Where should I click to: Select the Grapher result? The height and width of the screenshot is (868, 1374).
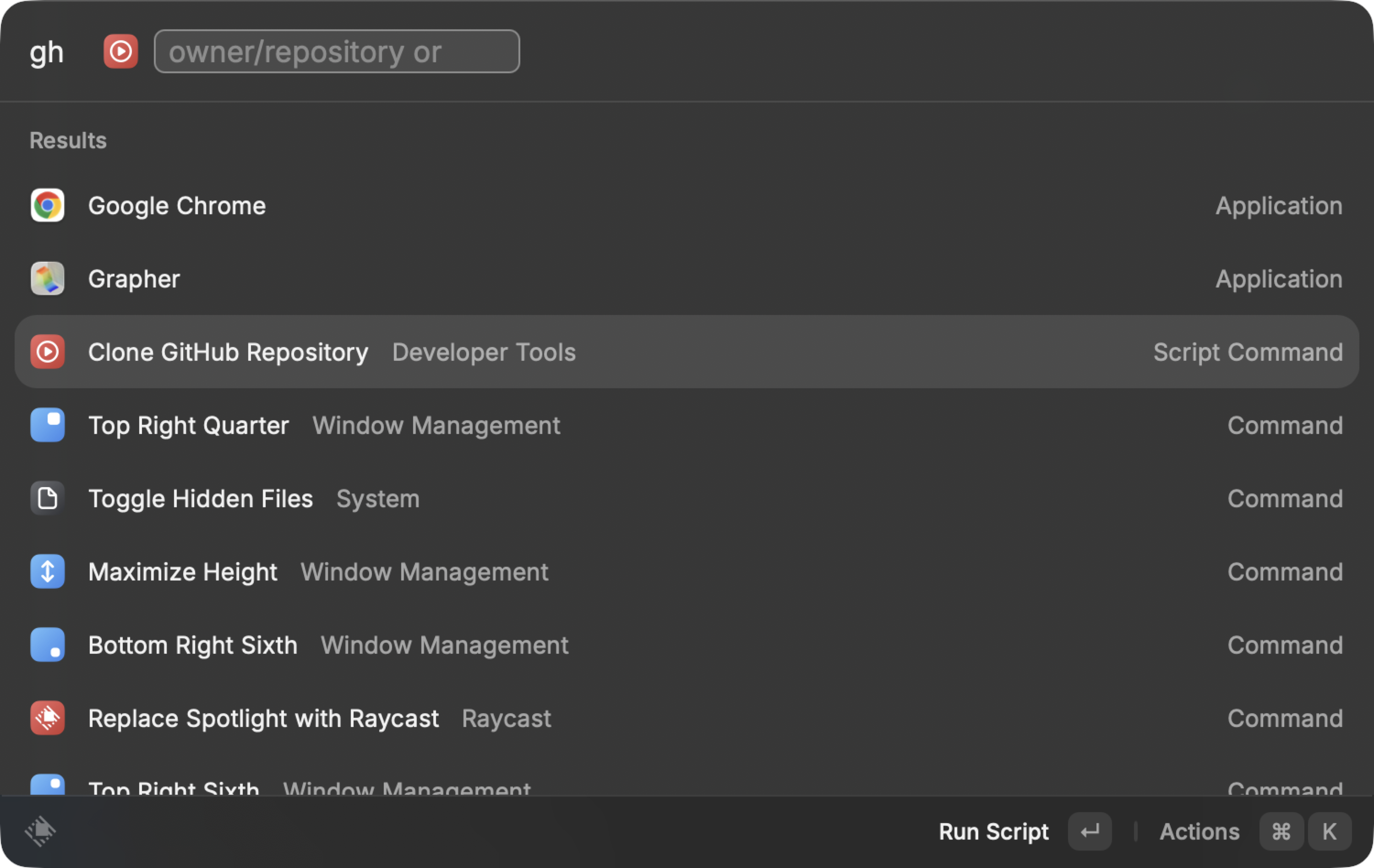pyautogui.click(x=687, y=279)
